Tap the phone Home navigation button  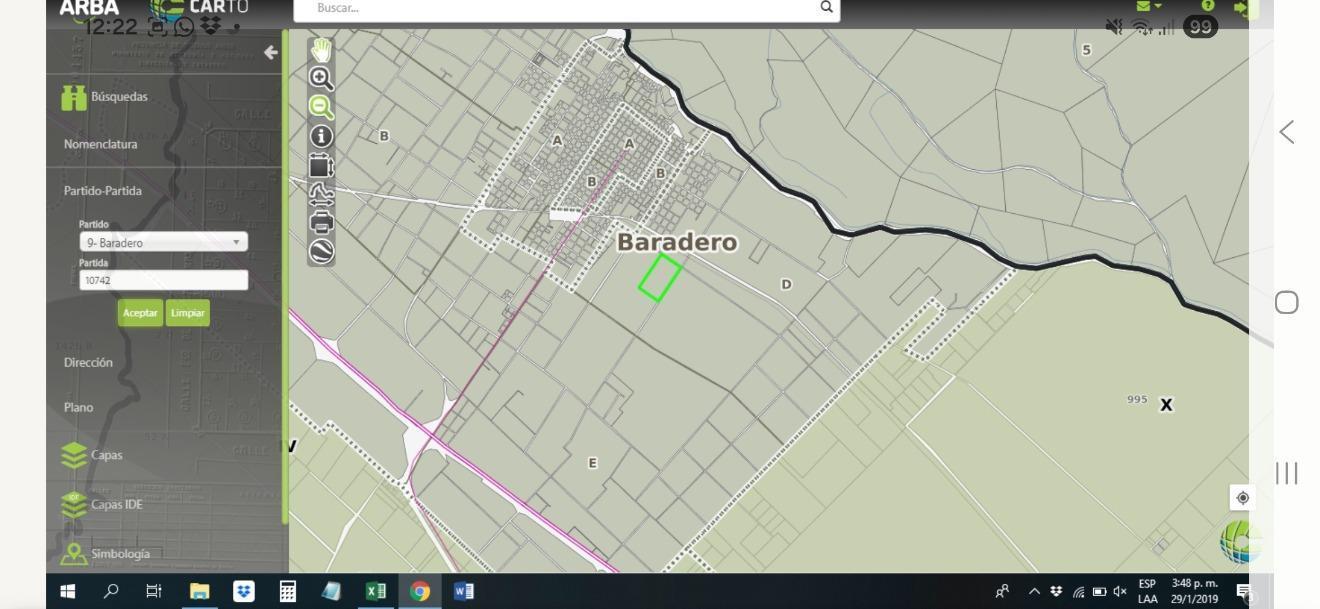(x=1287, y=303)
